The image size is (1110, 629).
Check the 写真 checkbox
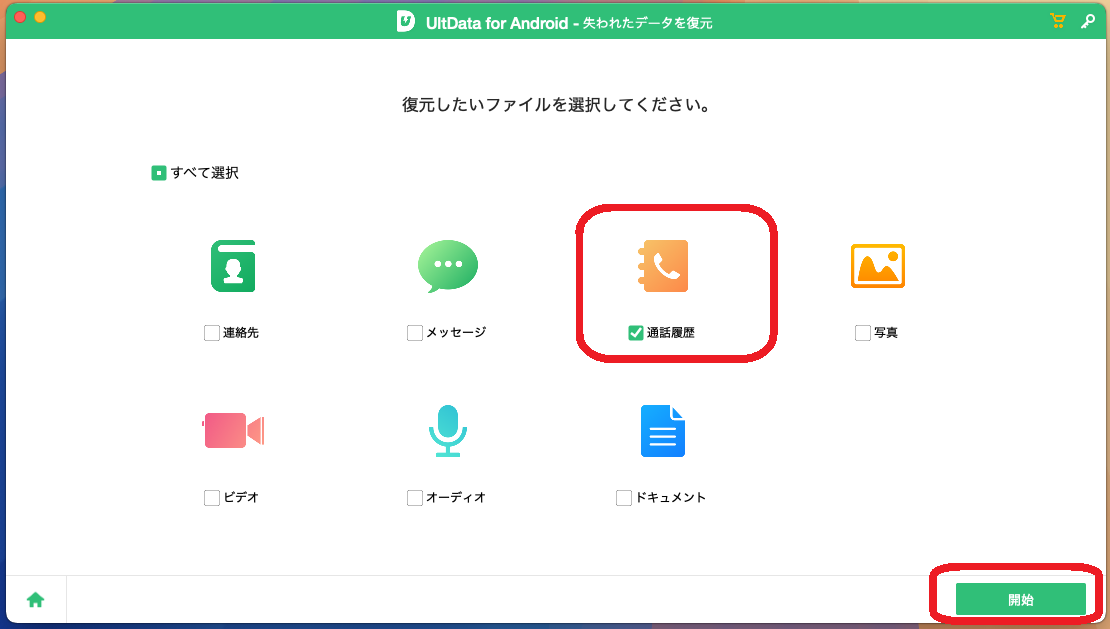(x=862, y=333)
